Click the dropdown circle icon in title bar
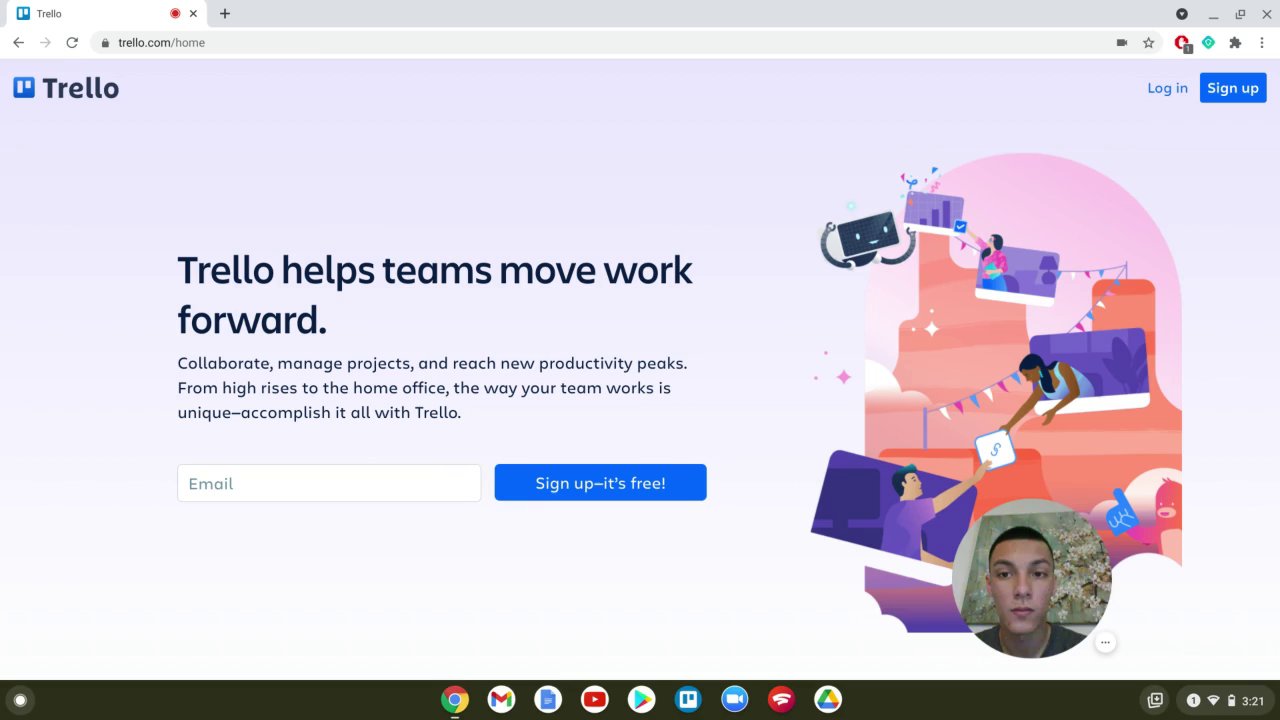Screen dimensions: 1280x720 pos(1182,14)
